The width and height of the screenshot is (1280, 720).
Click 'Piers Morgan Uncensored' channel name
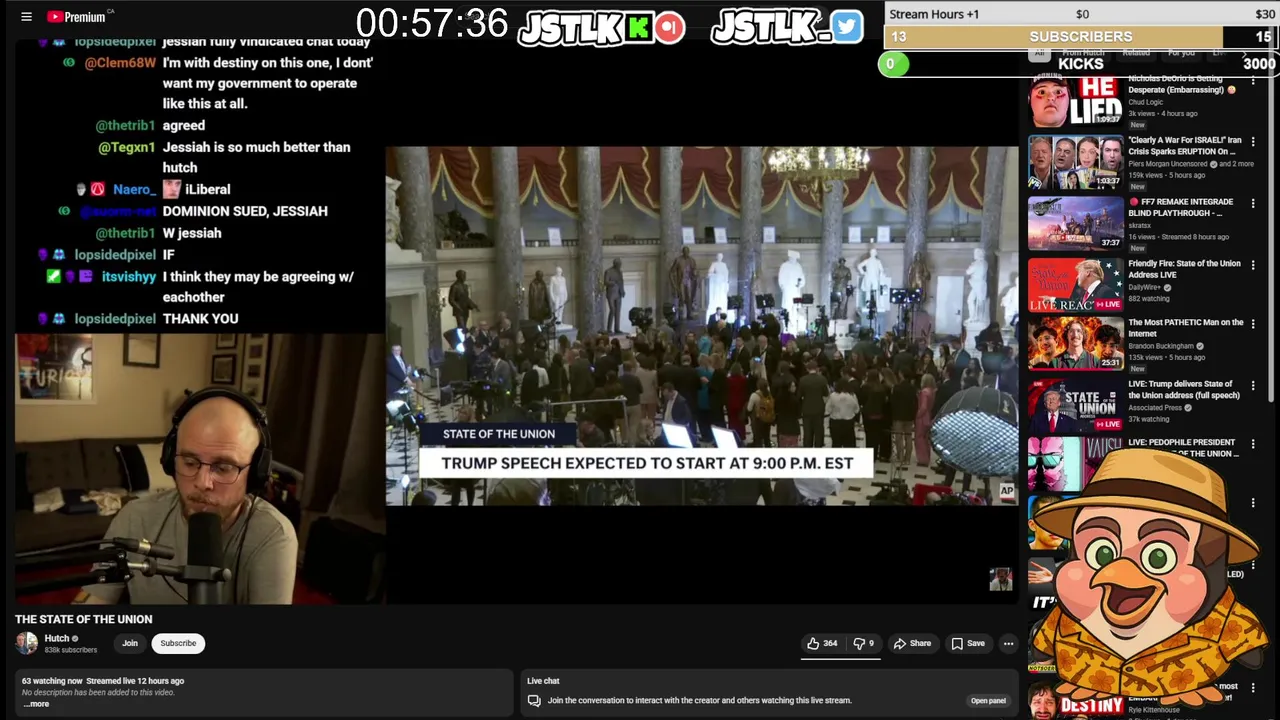point(1167,164)
